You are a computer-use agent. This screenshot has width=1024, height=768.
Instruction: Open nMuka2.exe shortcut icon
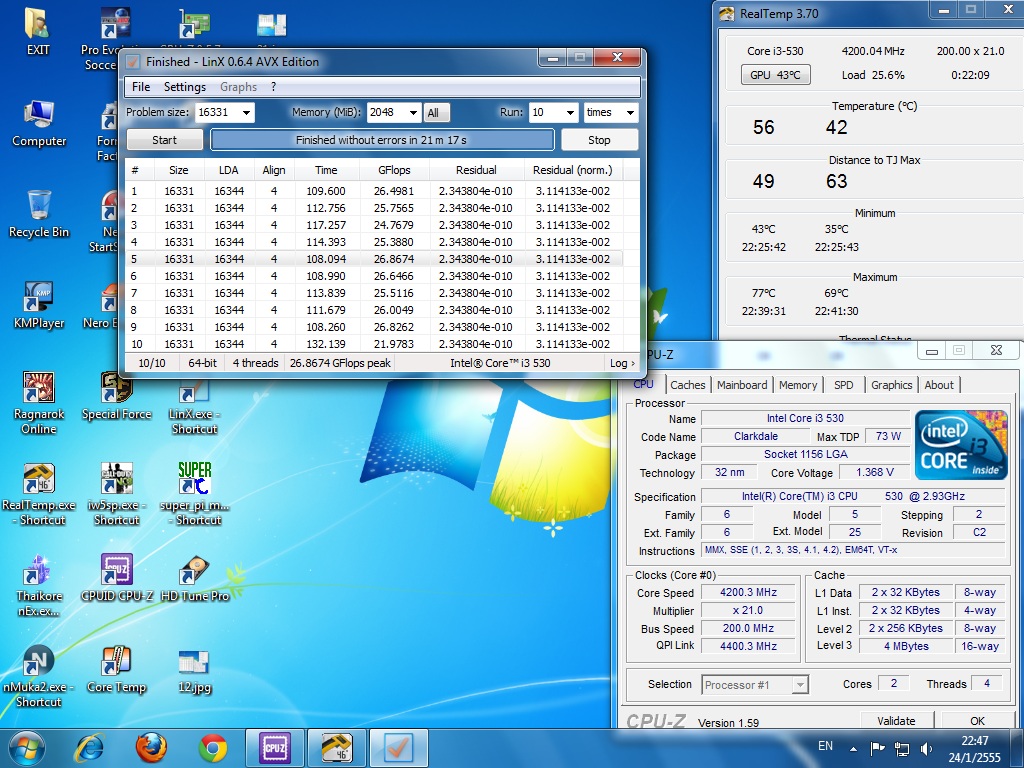(39, 677)
